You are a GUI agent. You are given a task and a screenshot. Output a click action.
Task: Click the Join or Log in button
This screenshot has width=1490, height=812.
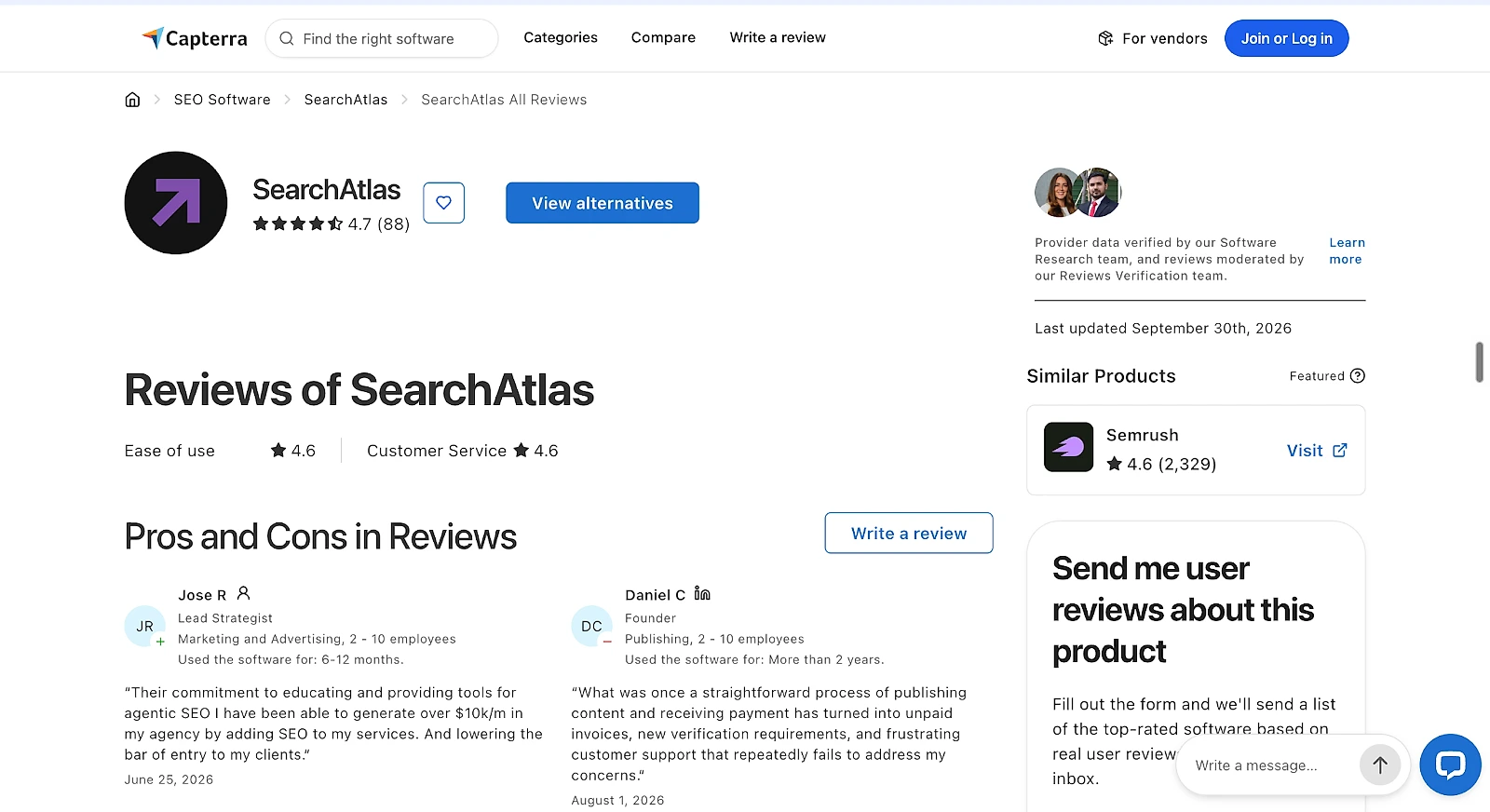(x=1286, y=38)
